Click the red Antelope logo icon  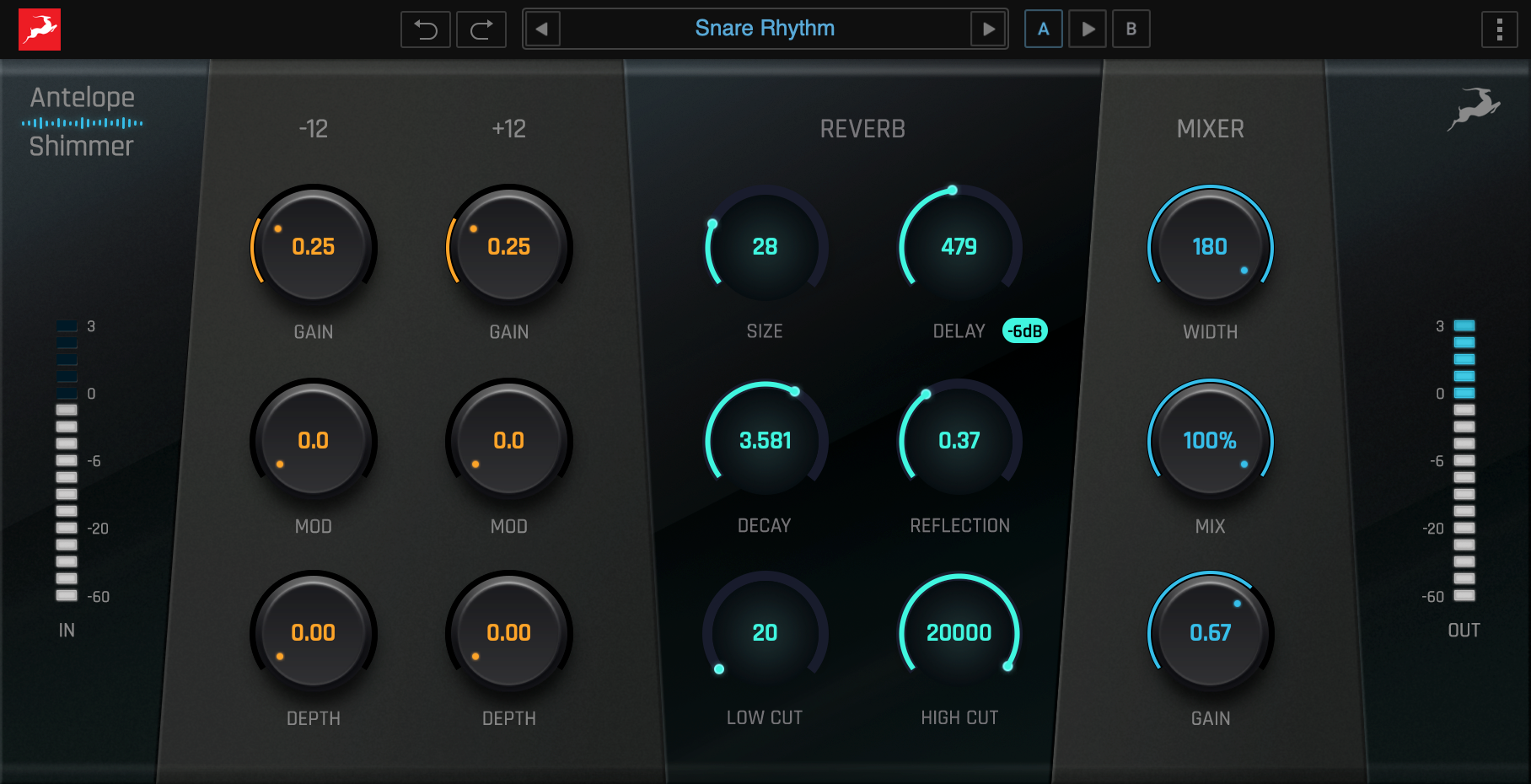(x=40, y=30)
